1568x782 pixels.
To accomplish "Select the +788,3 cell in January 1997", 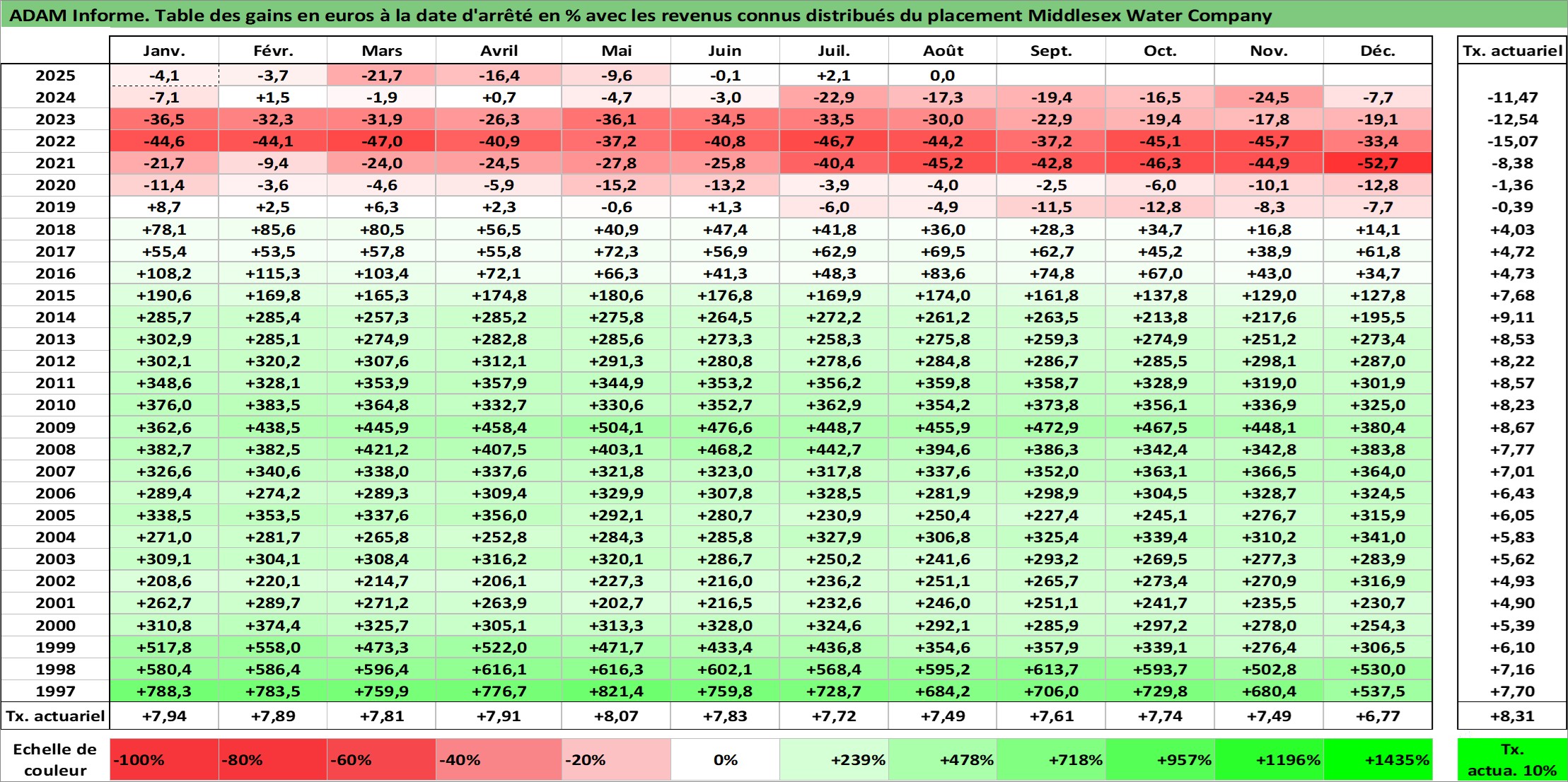I will 164,691.
